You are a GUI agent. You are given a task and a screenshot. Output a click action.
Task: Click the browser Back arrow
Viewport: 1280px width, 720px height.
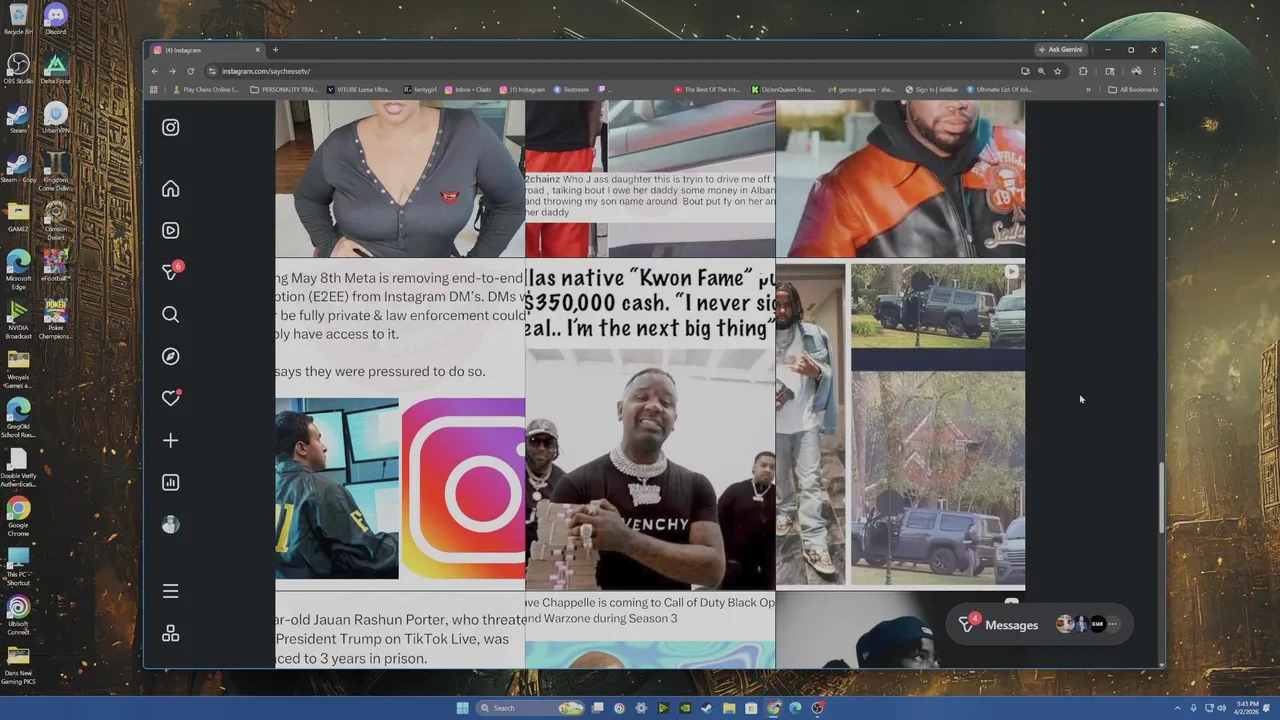(x=154, y=71)
